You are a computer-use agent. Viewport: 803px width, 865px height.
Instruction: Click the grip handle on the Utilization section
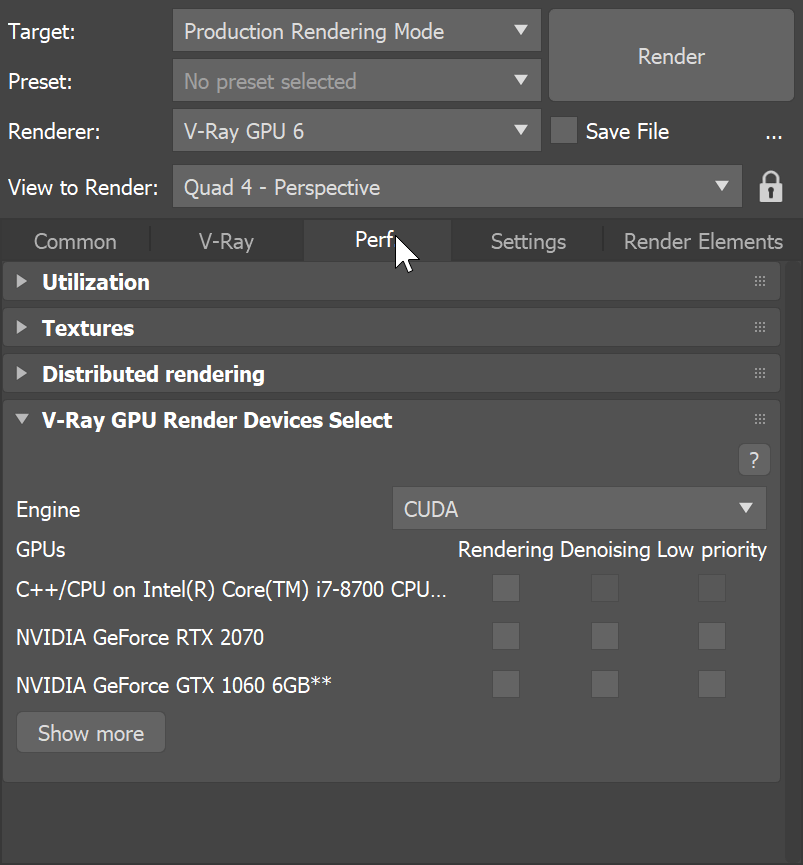coord(759,281)
